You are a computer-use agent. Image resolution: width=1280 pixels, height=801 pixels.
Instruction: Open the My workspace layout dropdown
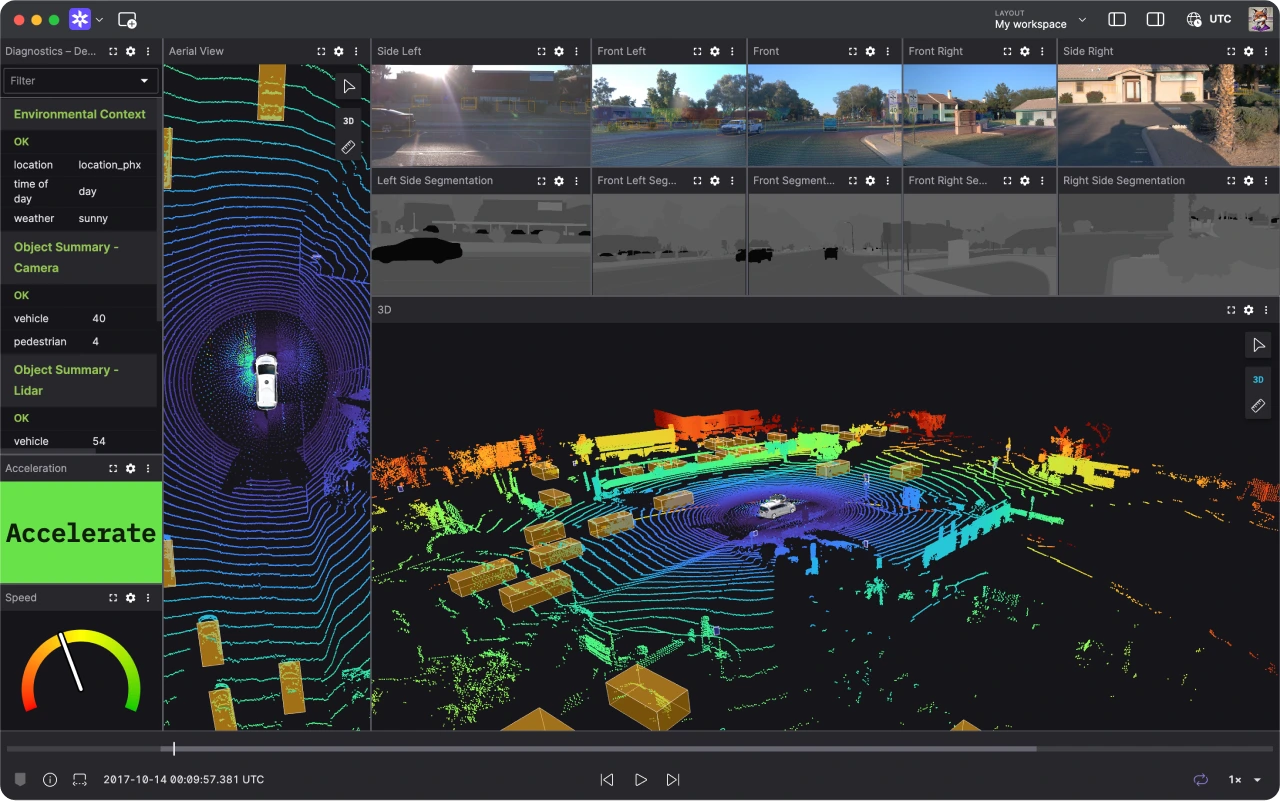coord(1040,20)
